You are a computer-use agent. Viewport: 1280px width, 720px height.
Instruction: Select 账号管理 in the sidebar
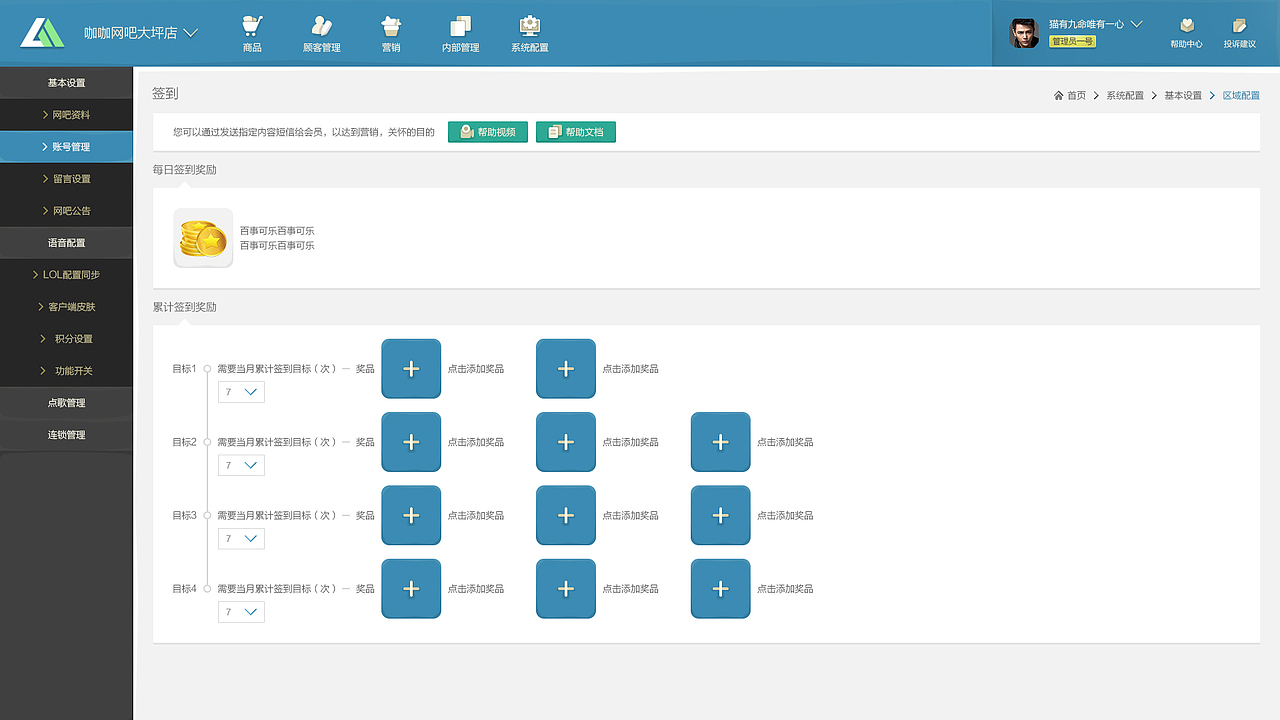point(66,147)
